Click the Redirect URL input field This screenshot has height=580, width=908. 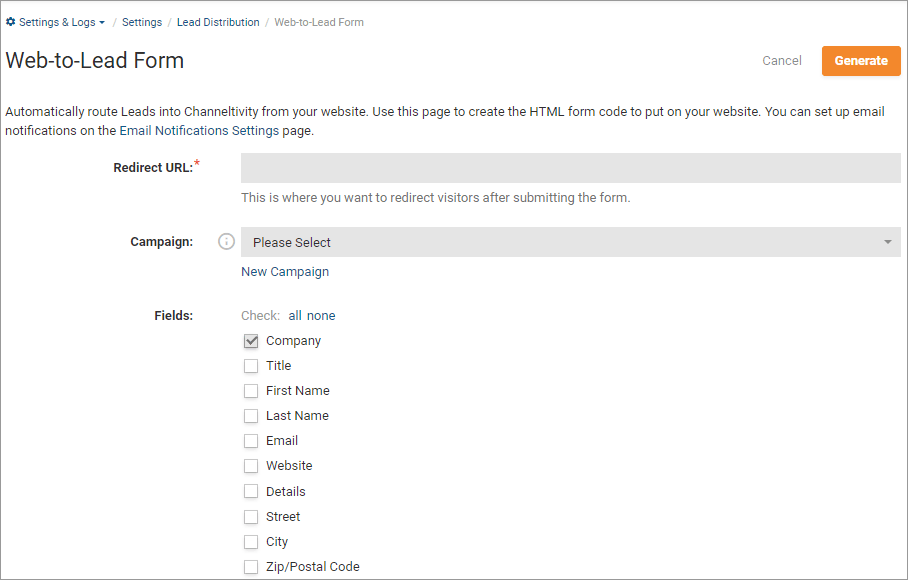coord(569,167)
